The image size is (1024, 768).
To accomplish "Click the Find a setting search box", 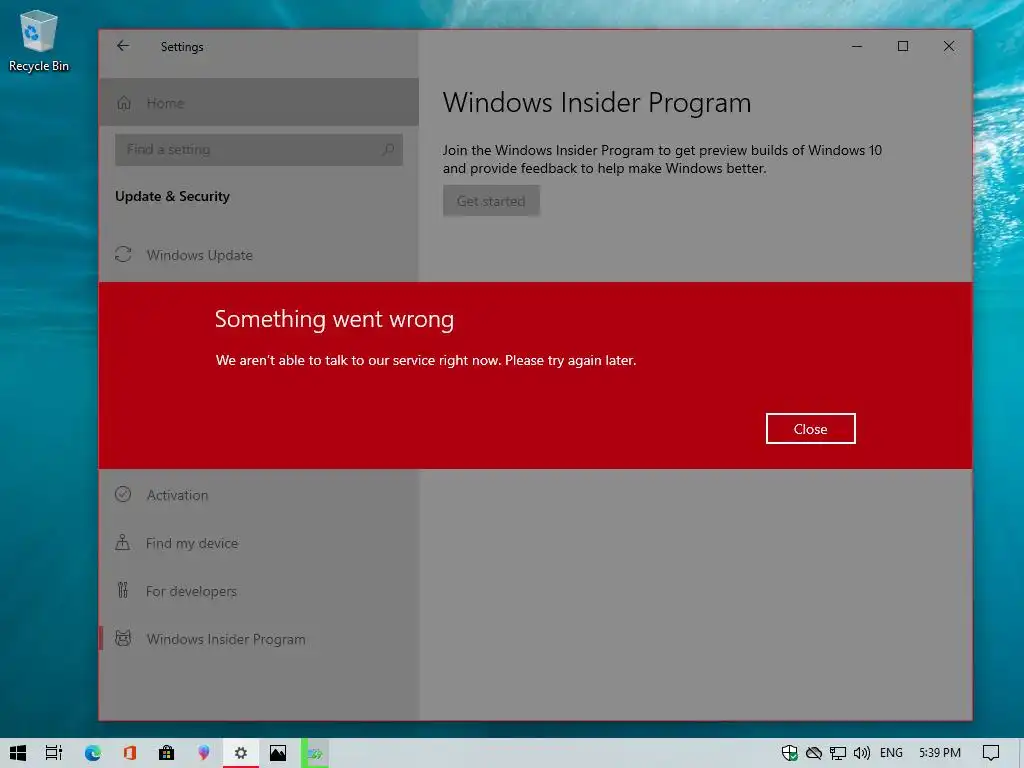I will pyautogui.click(x=259, y=150).
